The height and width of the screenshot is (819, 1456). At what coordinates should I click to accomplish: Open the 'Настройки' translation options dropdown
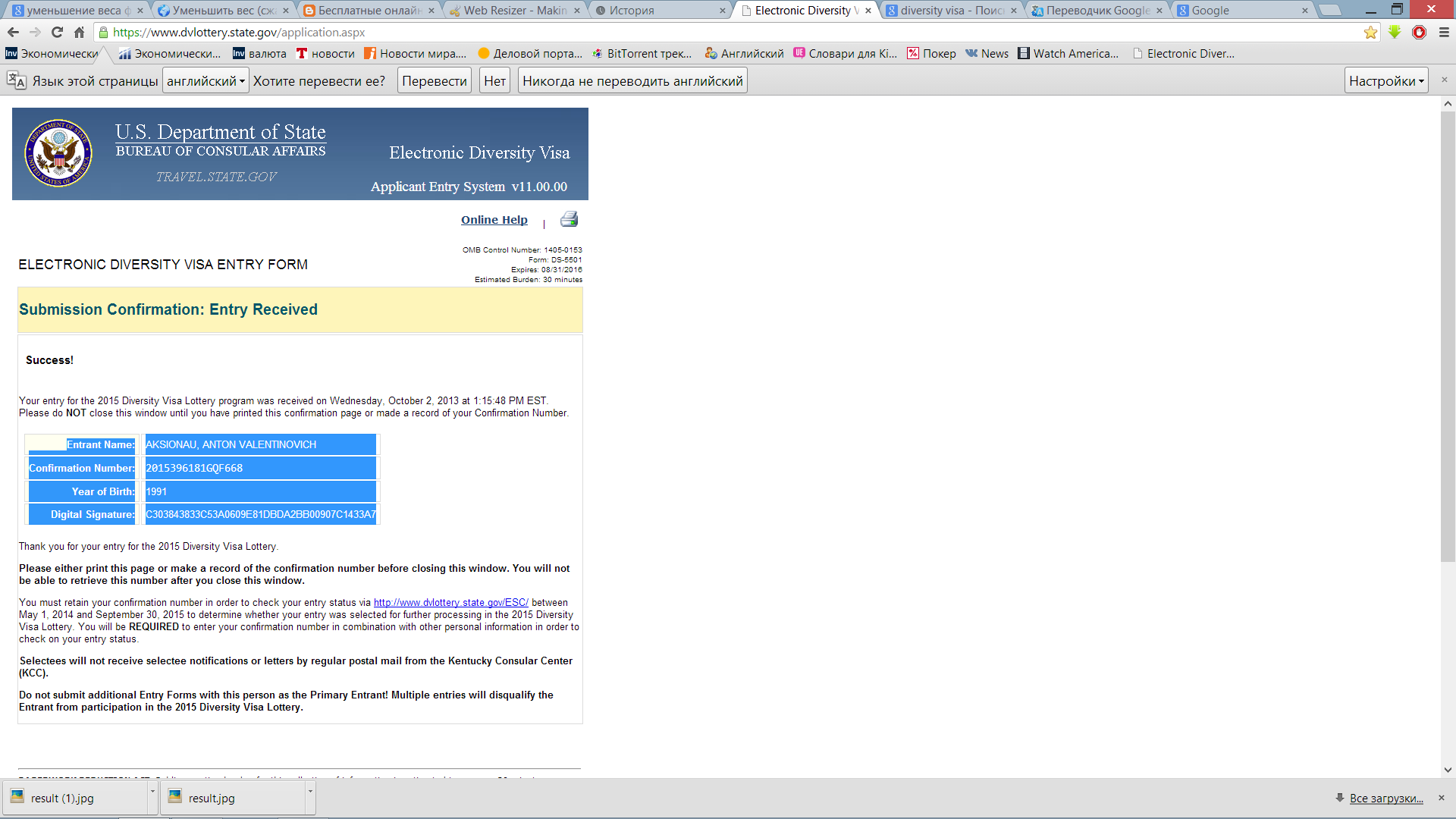1386,80
